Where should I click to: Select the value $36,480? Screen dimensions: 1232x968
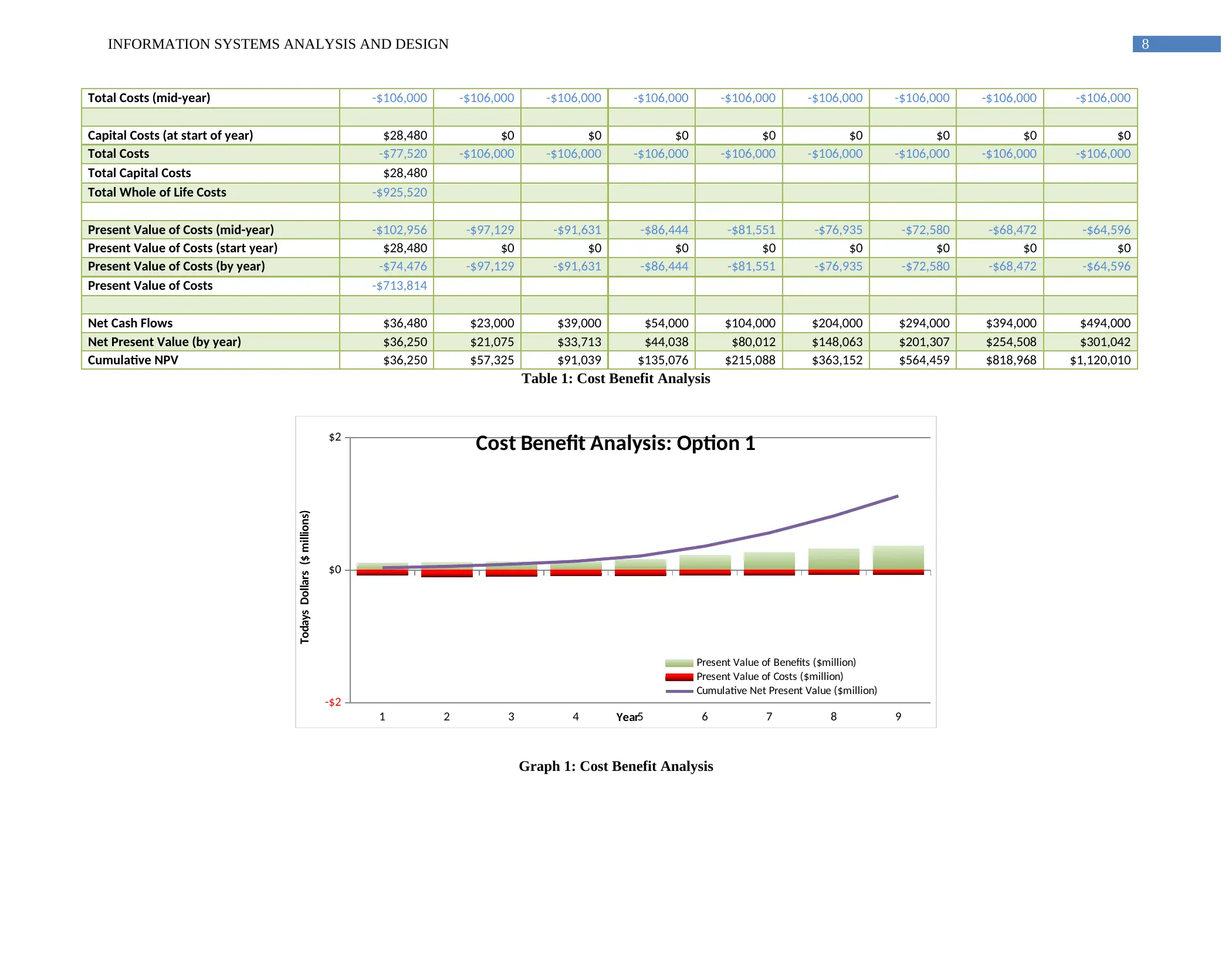[405, 323]
